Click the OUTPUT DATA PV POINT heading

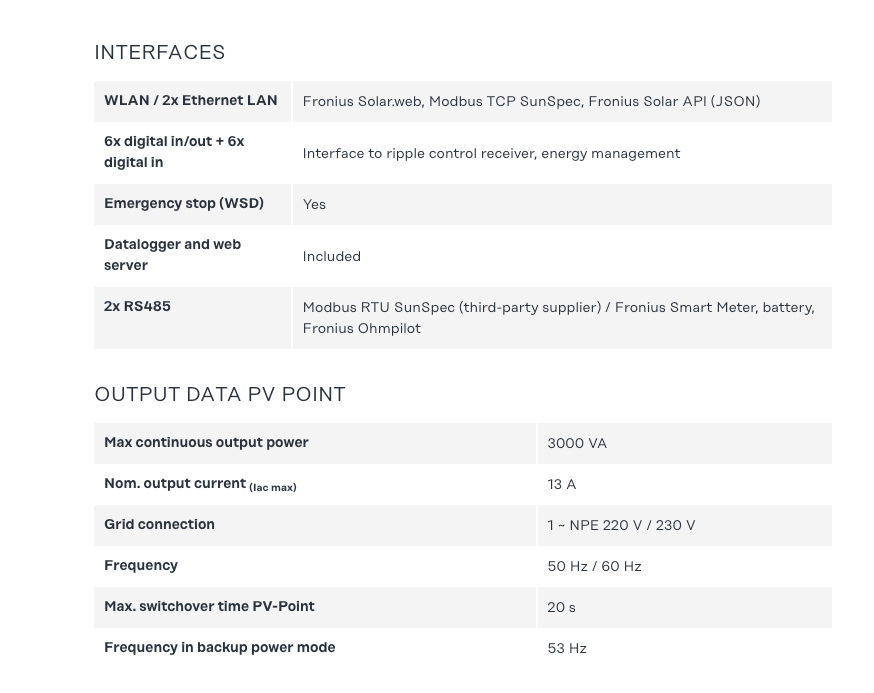click(220, 394)
